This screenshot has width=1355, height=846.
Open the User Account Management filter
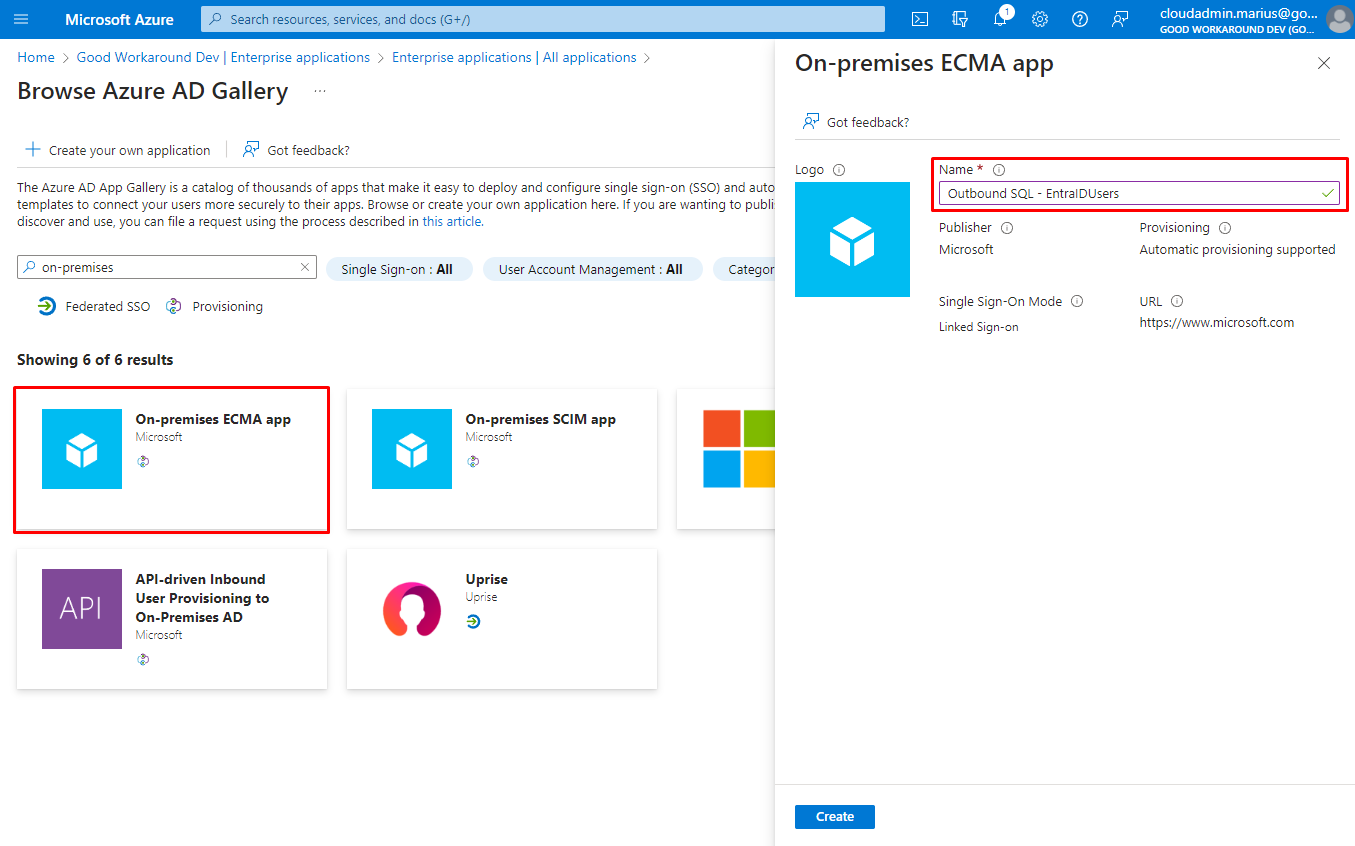click(591, 269)
